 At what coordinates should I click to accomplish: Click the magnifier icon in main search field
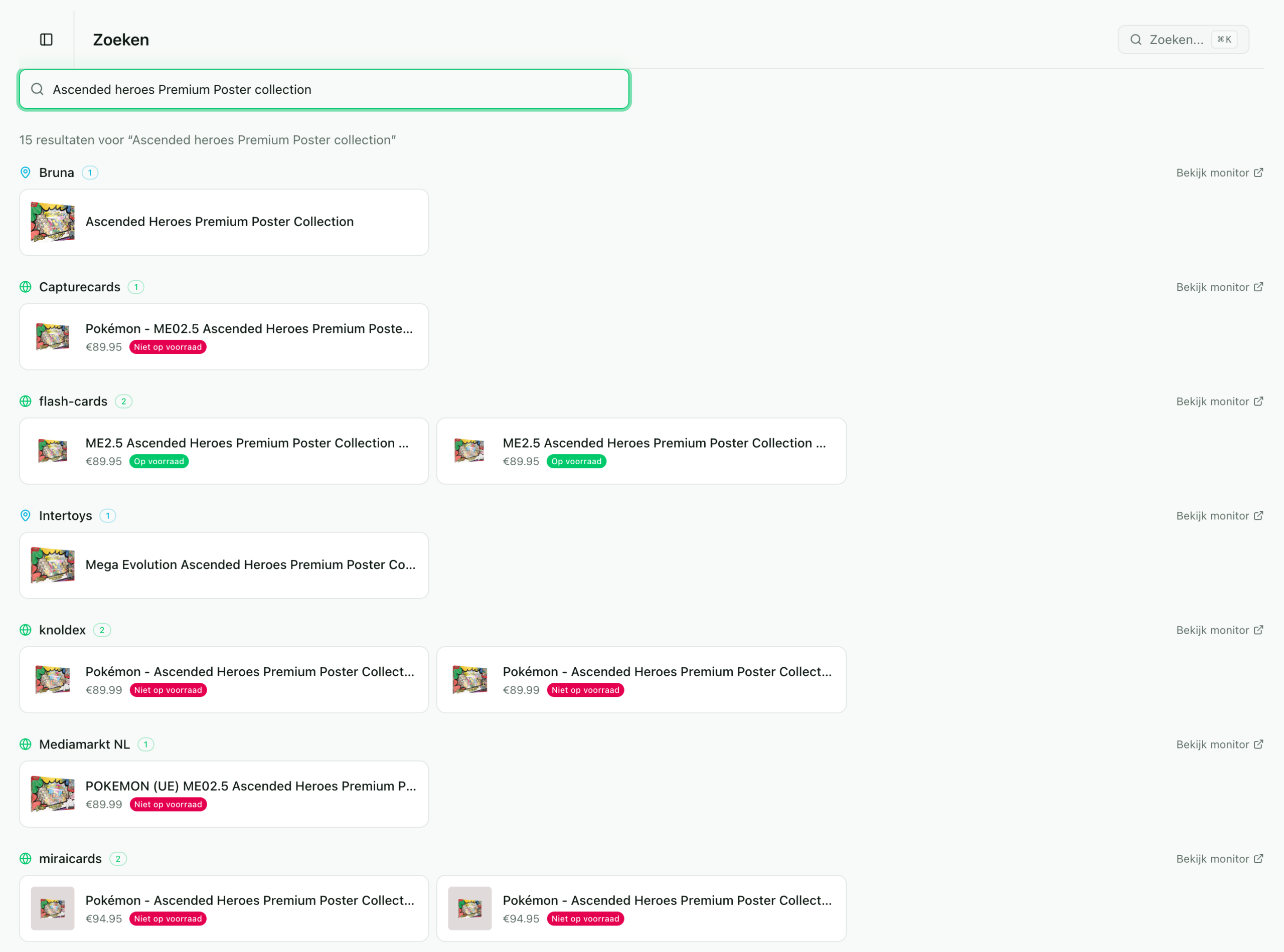coord(38,89)
